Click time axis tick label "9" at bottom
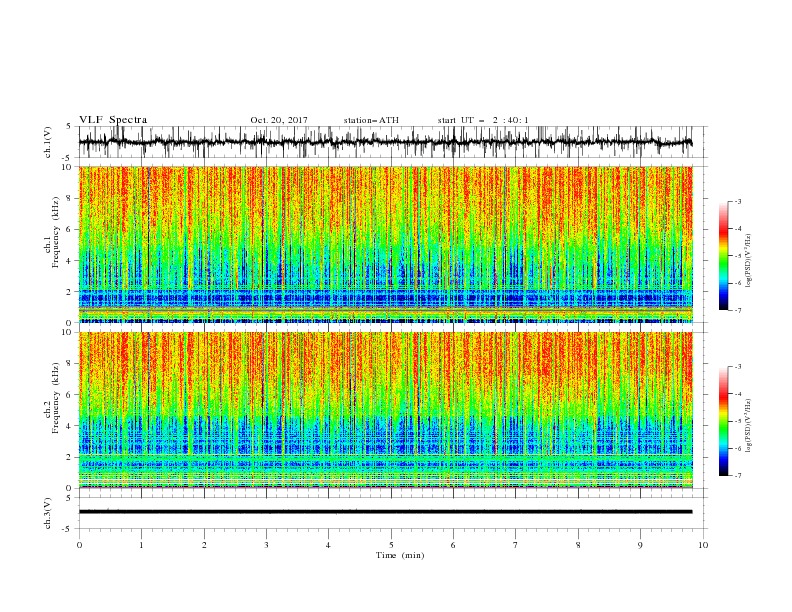The image size is (792, 612). [x=640, y=545]
